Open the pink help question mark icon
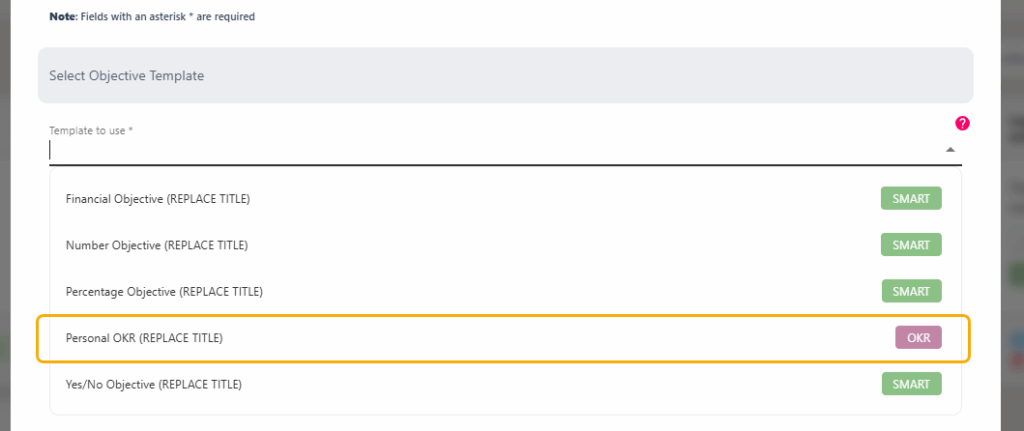1024x431 pixels. pos(962,123)
